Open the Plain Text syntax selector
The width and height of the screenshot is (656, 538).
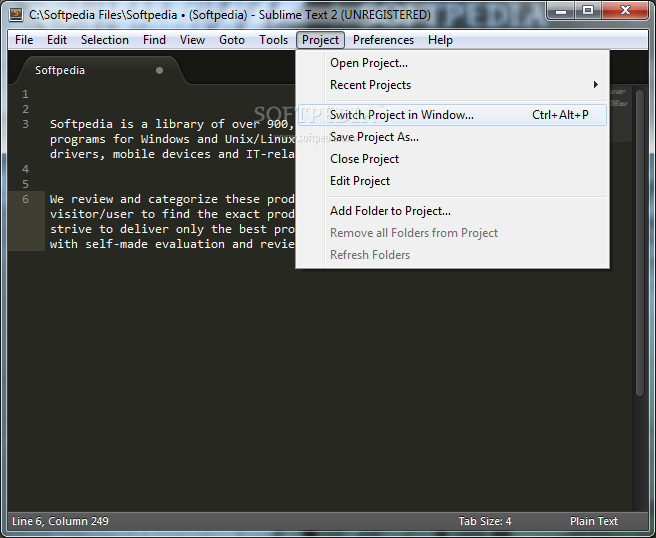pyautogui.click(x=594, y=521)
